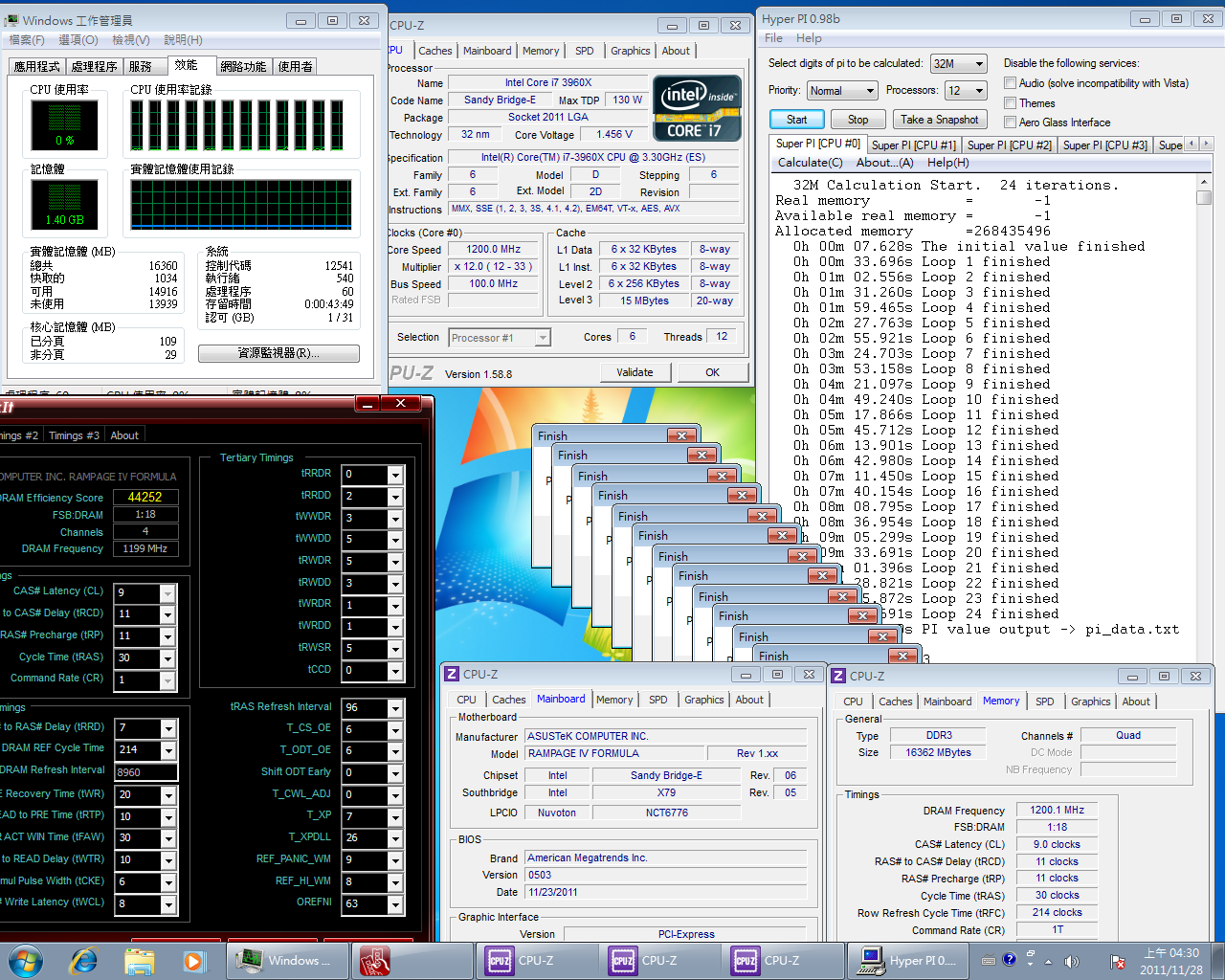Viewport: 1225px width, 980px height.
Task: Expand the Priority Normal dropdown
Action: (841, 91)
